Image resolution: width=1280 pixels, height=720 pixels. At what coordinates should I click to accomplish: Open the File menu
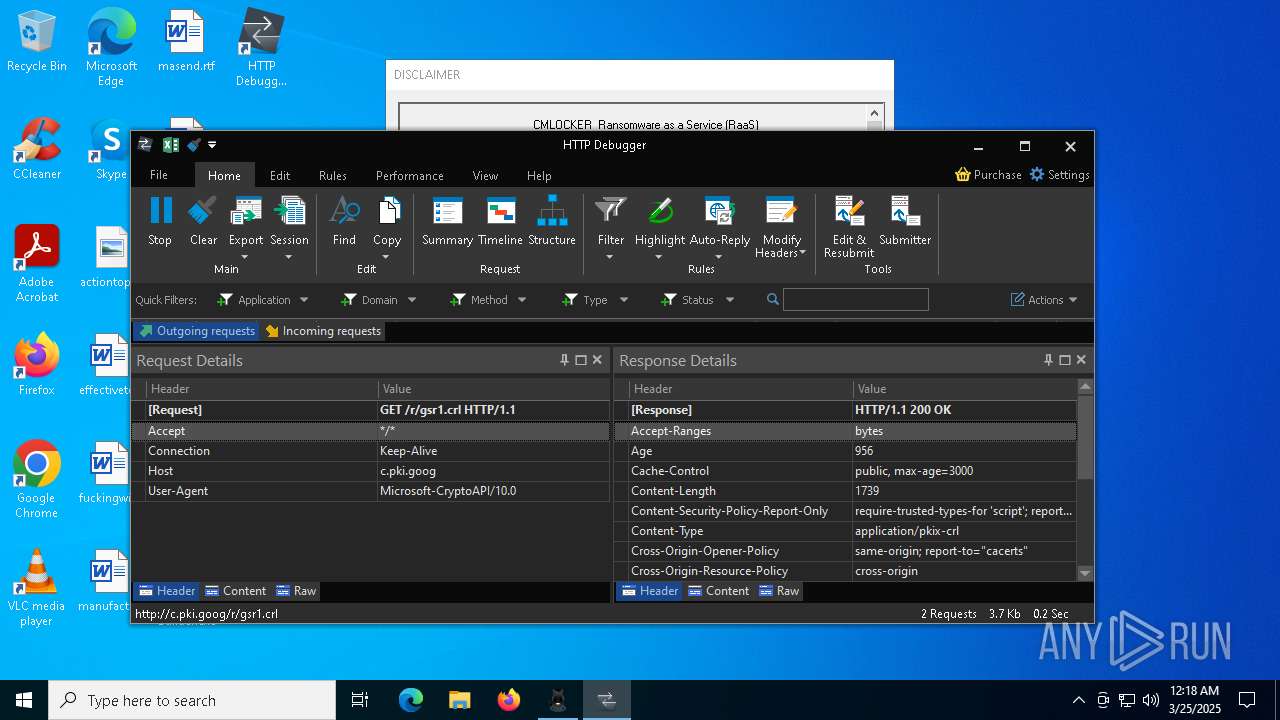159,175
